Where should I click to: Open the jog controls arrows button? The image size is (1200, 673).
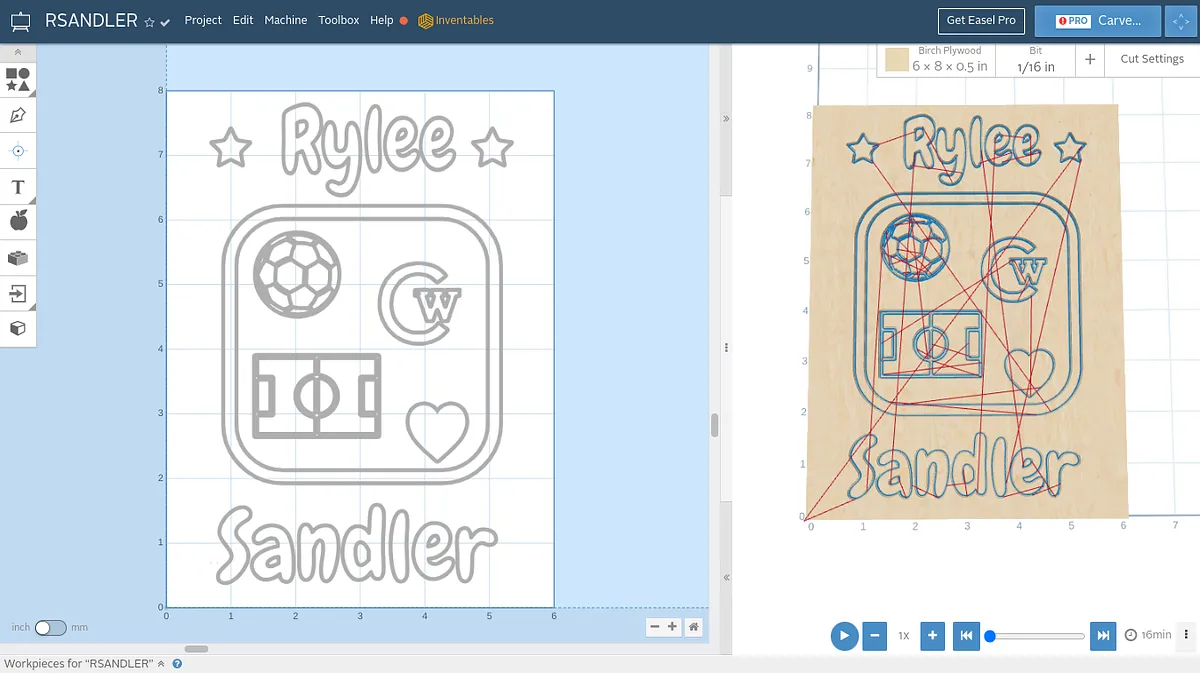[1181, 20]
